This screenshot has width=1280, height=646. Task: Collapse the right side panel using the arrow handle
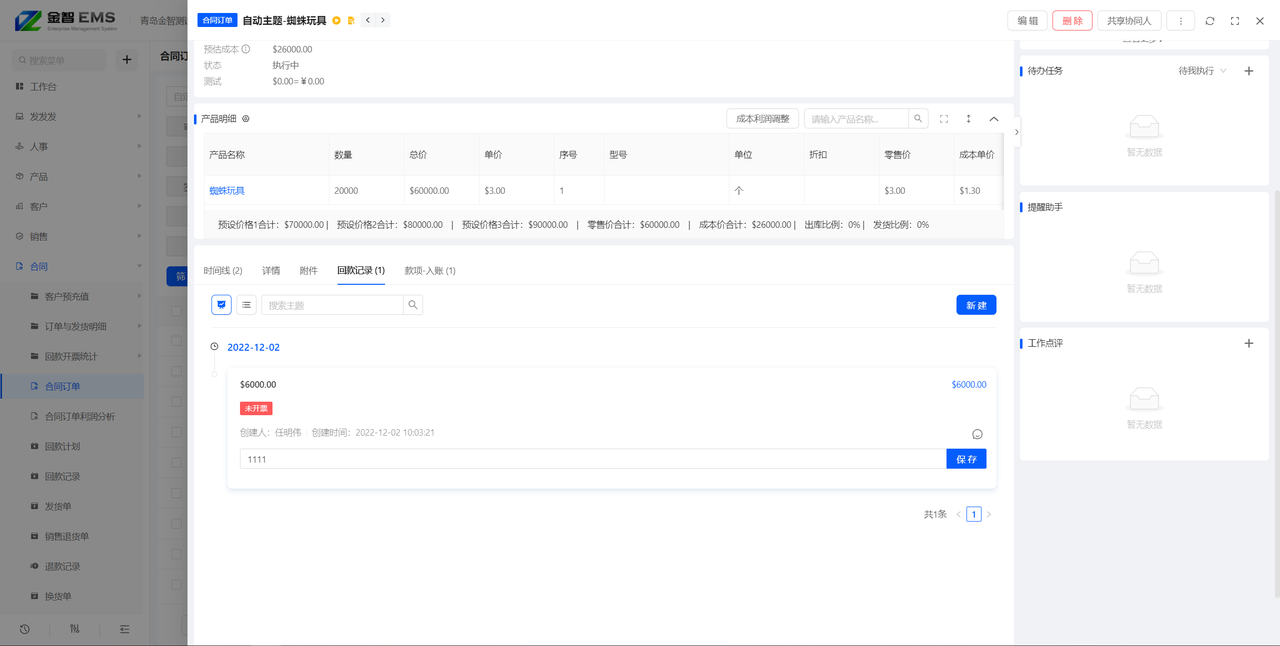1017,132
